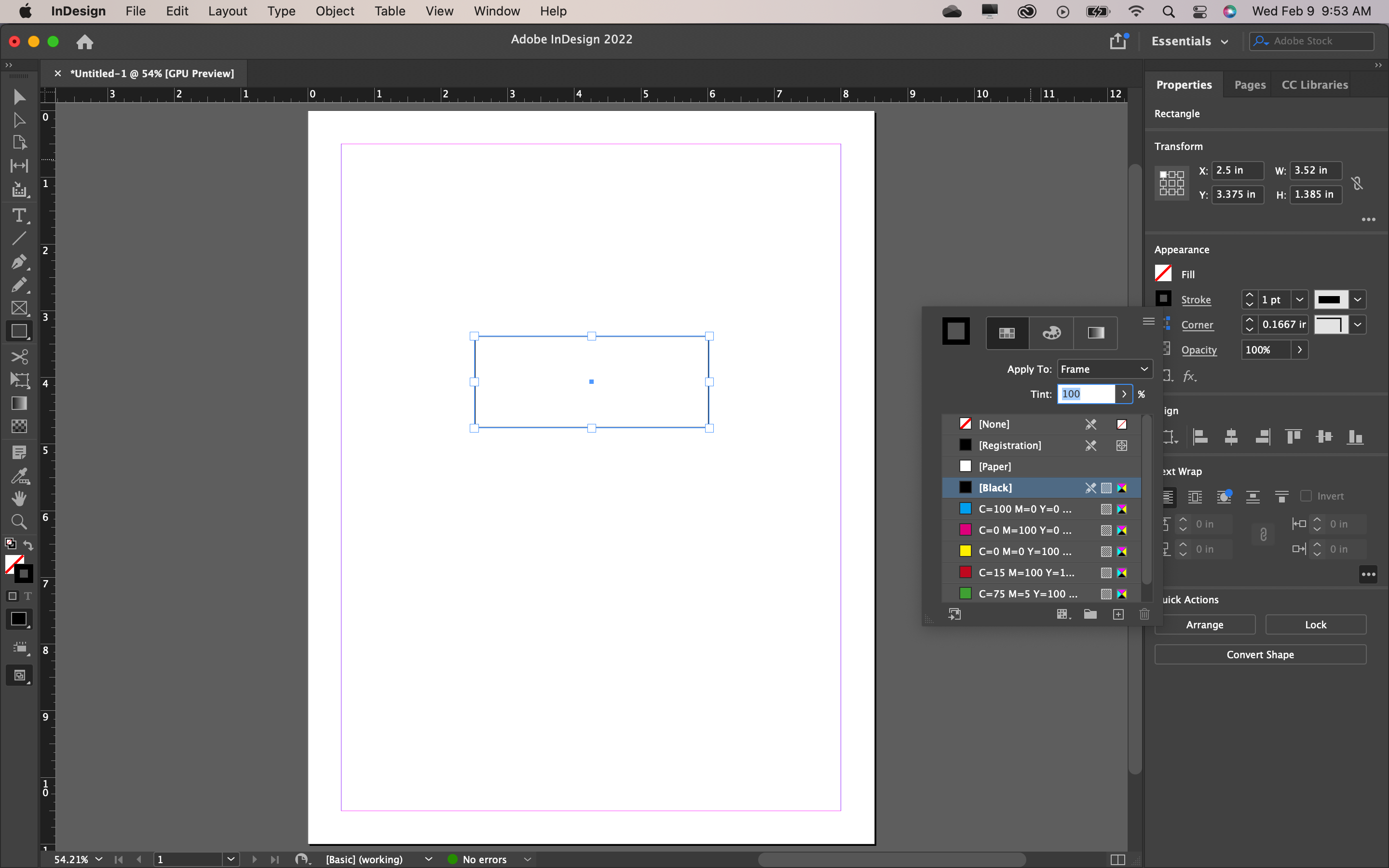Select the Type tool
Viewport: 1389px width, 868px height.
[x=19, y=216]
